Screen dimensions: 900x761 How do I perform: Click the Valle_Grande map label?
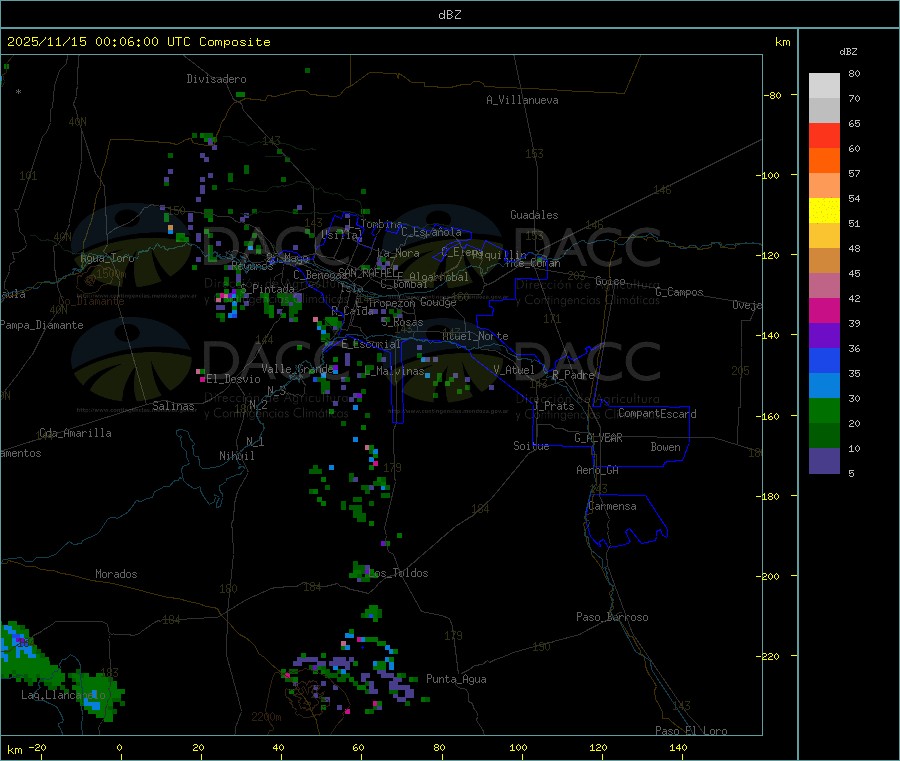[296, 368]
